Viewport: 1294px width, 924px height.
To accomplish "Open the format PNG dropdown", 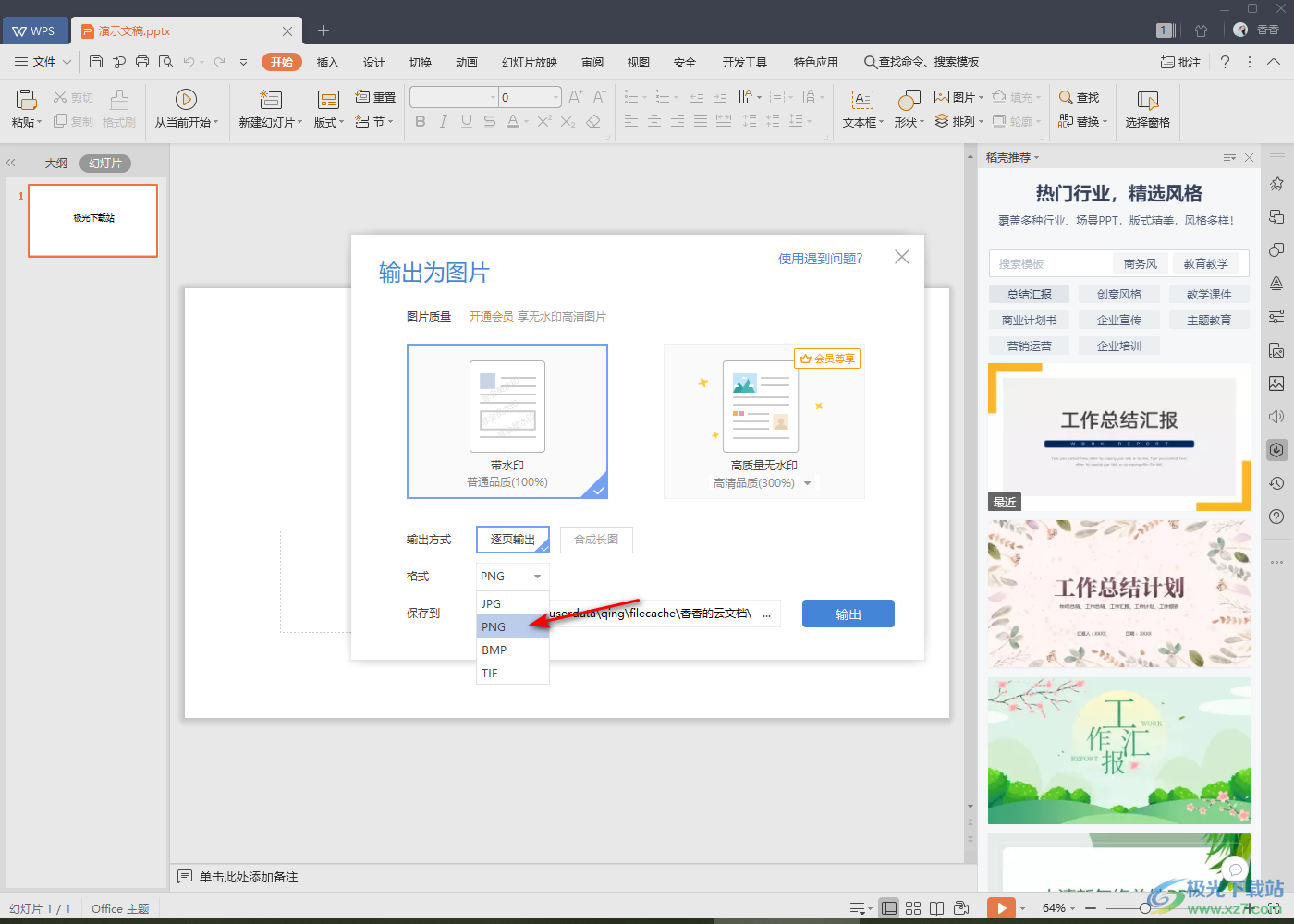I will [513, 577].
